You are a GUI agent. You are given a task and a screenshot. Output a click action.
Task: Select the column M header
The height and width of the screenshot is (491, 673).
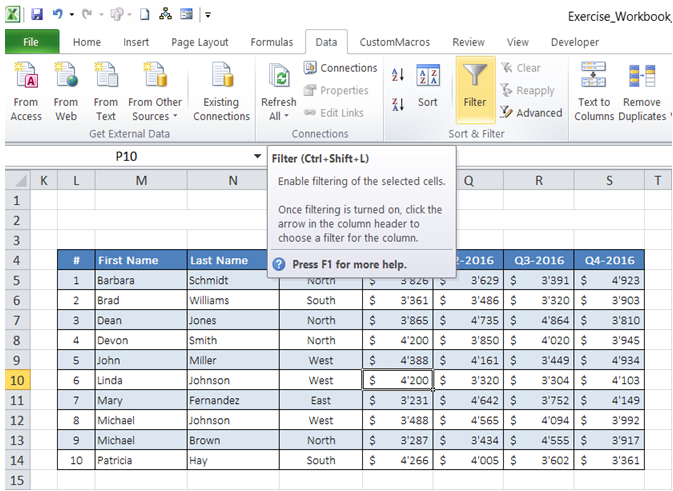141,180
